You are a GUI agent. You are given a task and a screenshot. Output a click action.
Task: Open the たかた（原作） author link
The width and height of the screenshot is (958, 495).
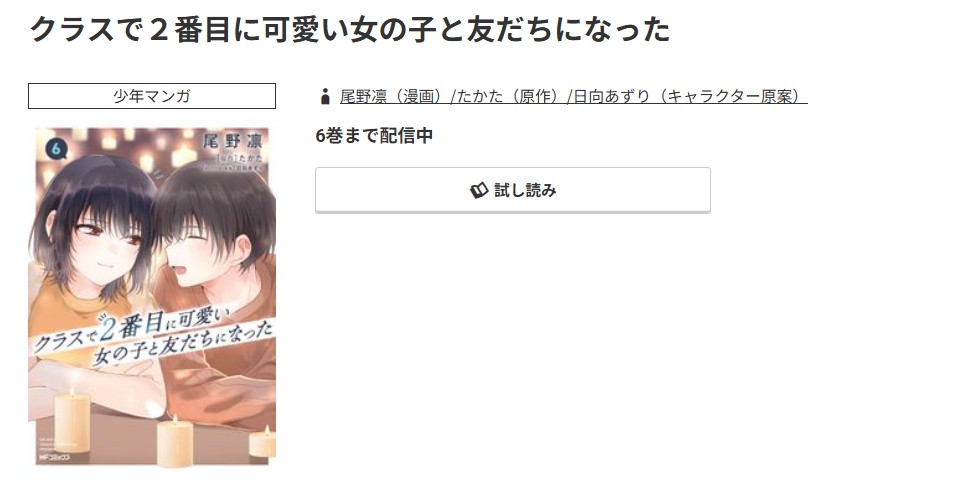(507, 97)
